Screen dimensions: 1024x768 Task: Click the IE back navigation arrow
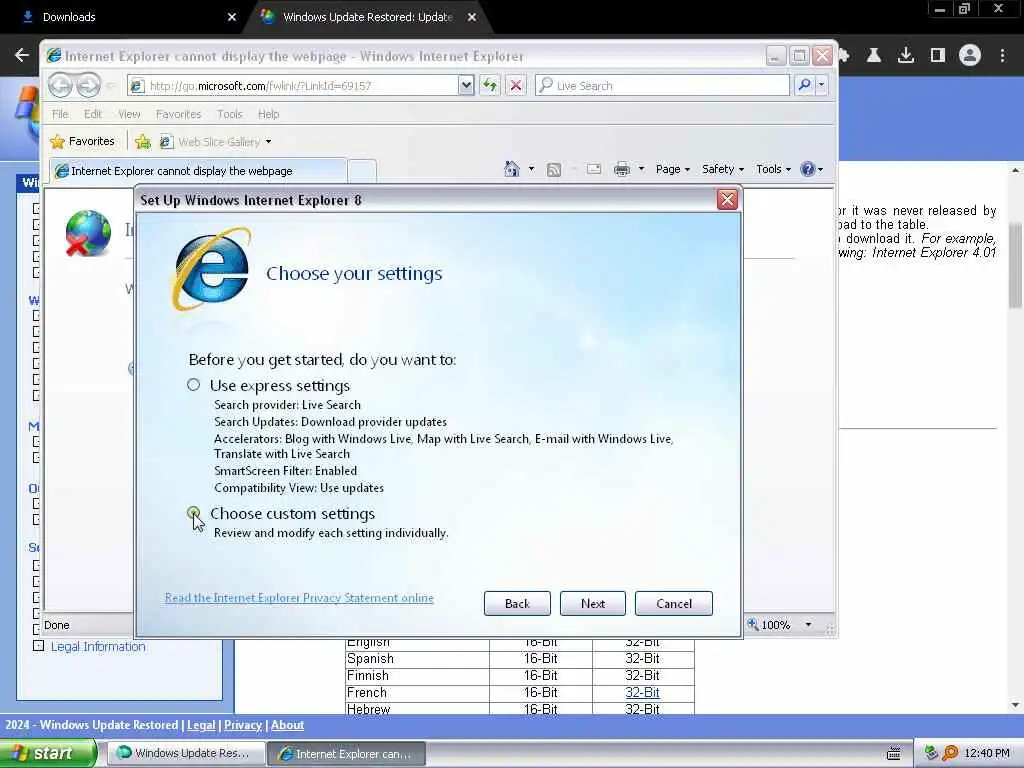61,85
